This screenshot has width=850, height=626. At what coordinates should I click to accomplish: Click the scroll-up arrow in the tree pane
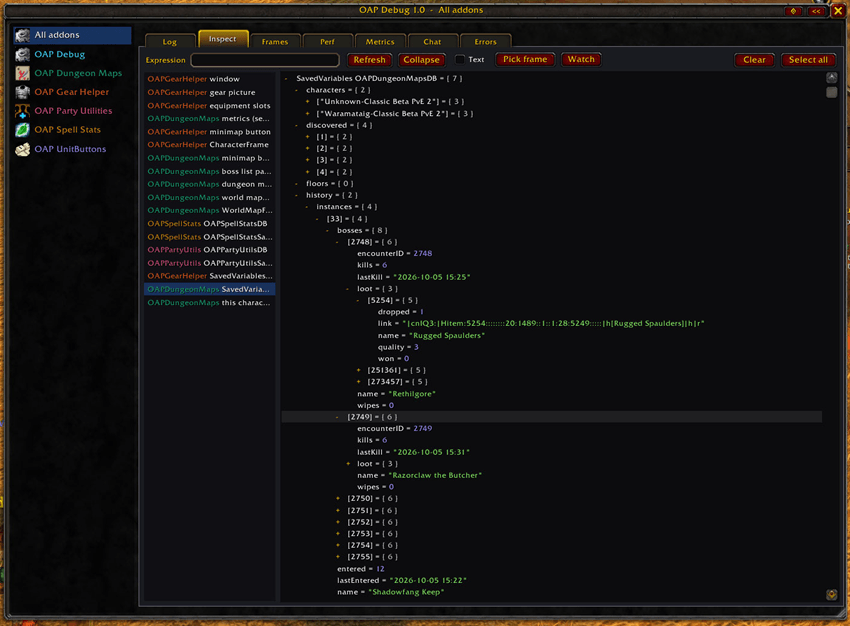click(832, 78)
